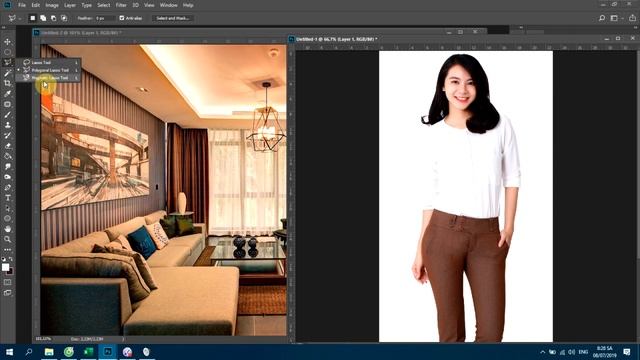The image size is (640, 360).
Task: Open Edit Toolbar three-dots button
Action: point(7,249)
